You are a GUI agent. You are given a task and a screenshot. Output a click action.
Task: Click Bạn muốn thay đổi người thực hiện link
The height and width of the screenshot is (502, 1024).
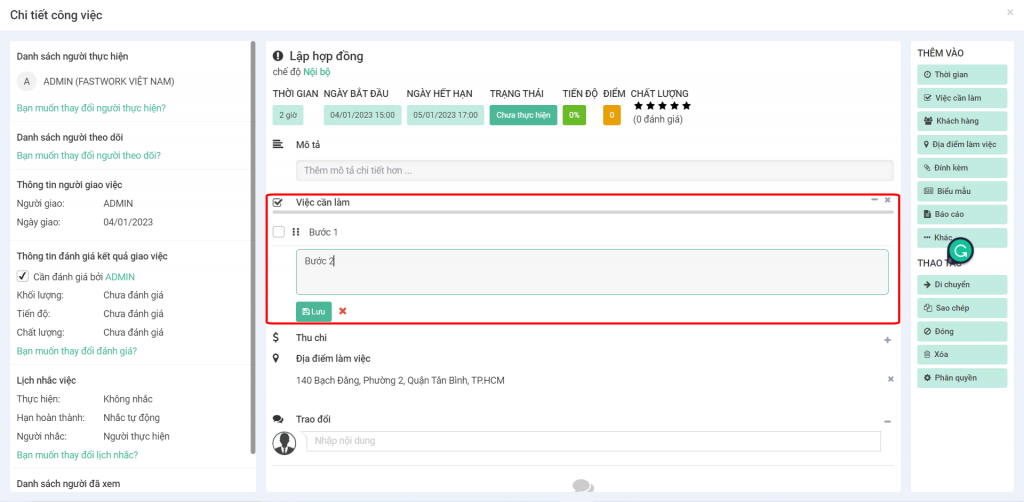91,107
